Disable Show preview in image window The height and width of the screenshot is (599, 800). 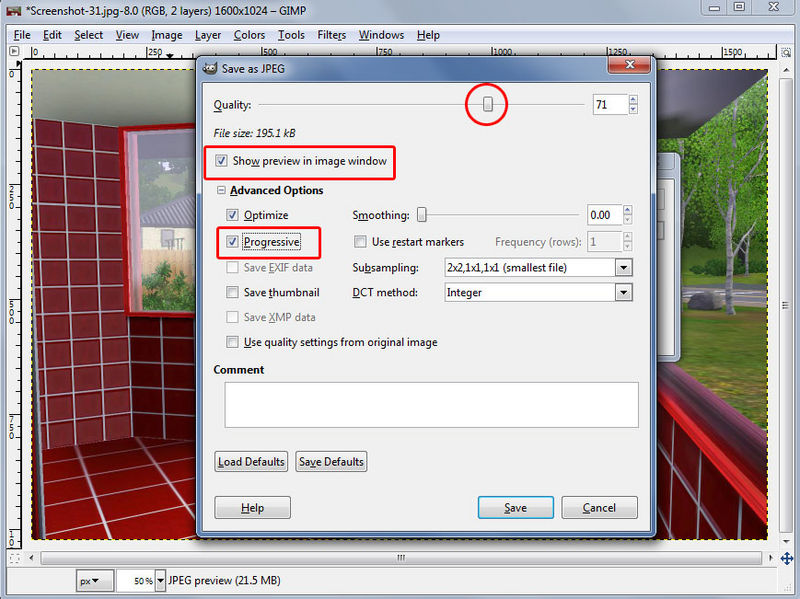tap(221, 161)
